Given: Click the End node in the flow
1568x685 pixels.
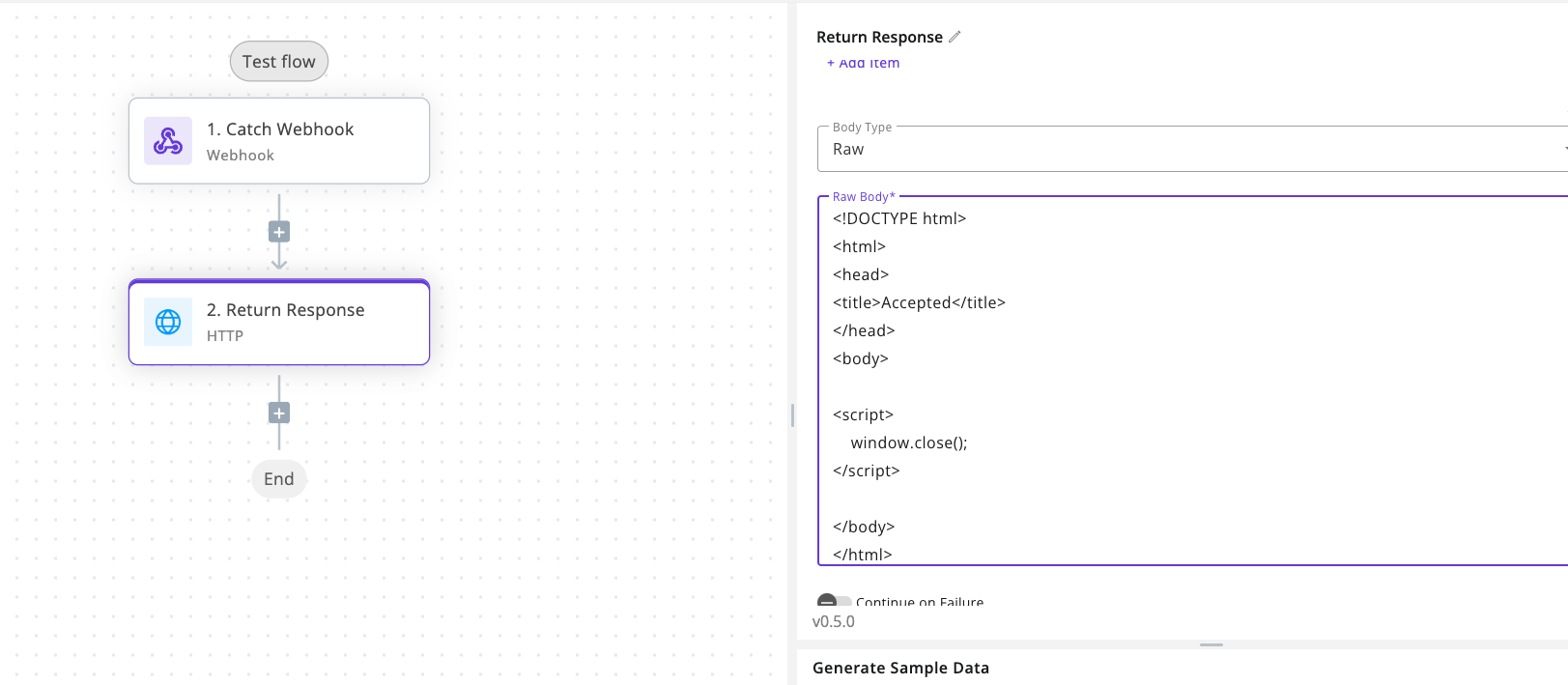Looking at the screenshot, I should (x=279, y=479).
